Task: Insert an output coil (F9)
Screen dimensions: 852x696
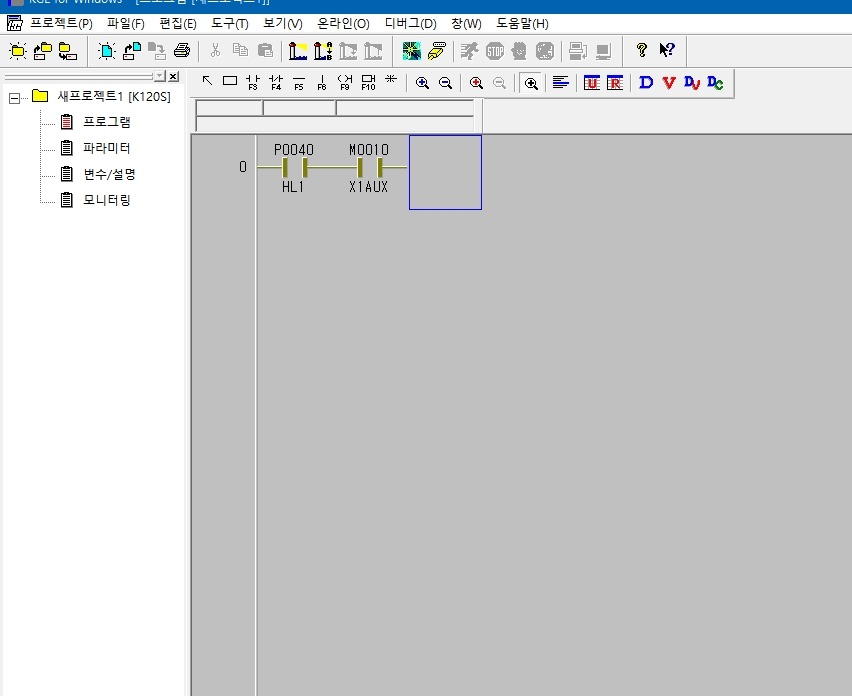Action: pos(345,82)
